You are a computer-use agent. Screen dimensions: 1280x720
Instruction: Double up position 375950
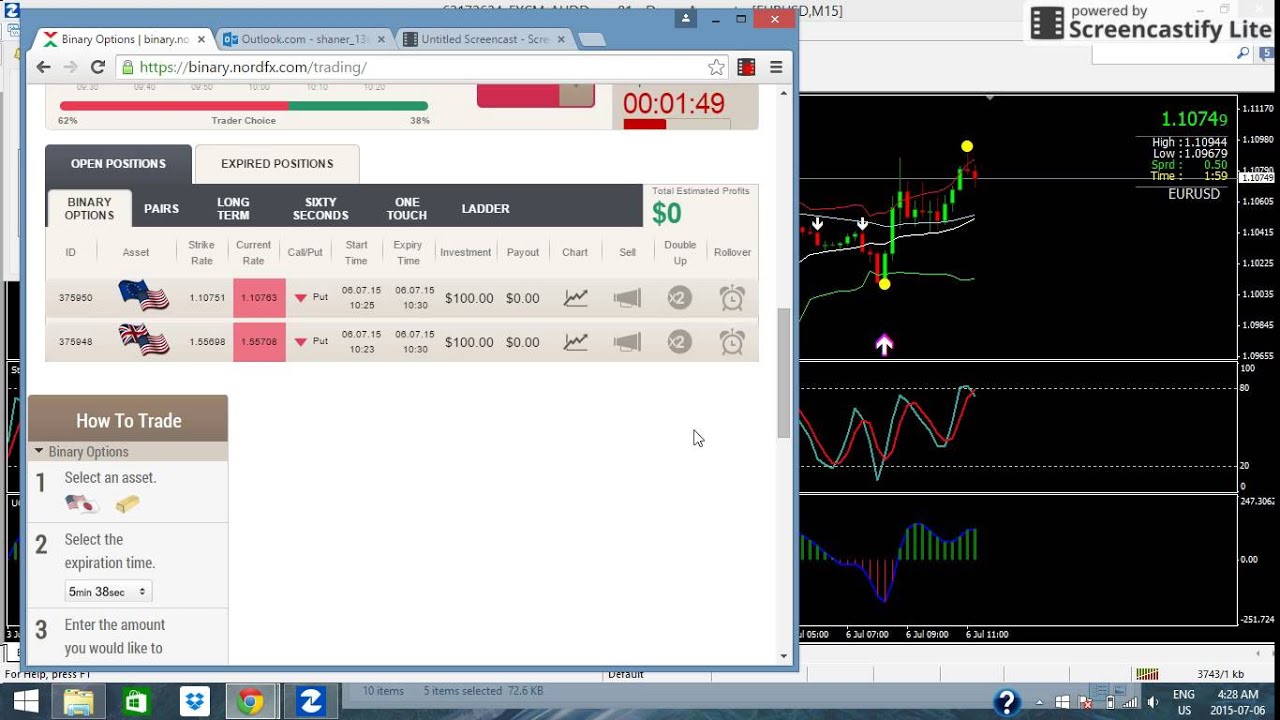click(679, 298)
